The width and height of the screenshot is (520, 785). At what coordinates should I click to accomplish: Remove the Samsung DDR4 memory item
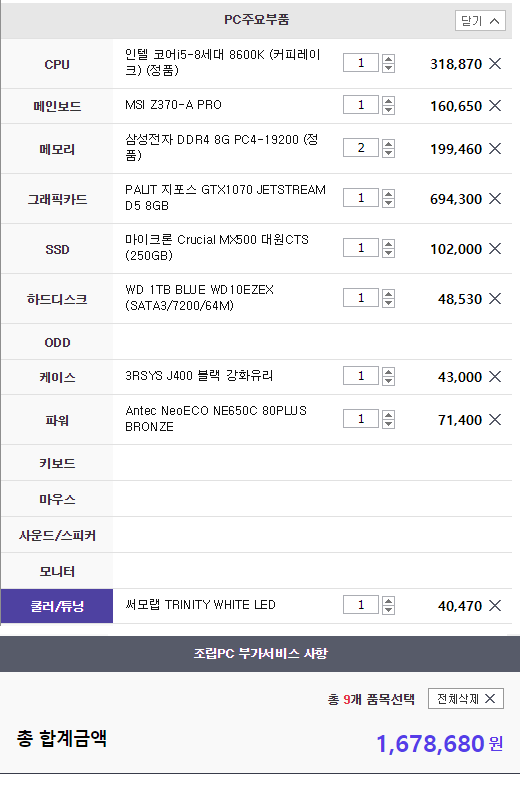(494, 149)
